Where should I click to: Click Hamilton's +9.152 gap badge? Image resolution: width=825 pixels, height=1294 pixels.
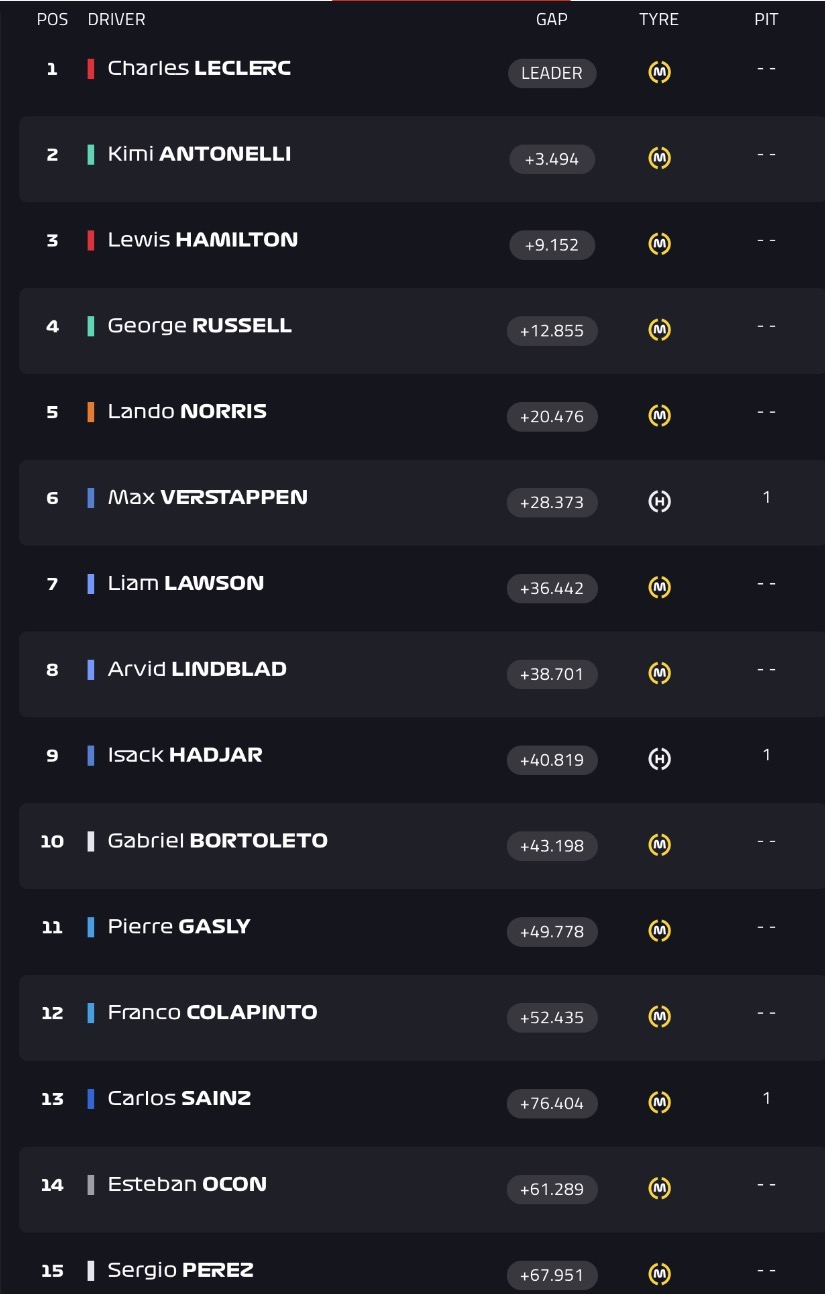[552, 245]
